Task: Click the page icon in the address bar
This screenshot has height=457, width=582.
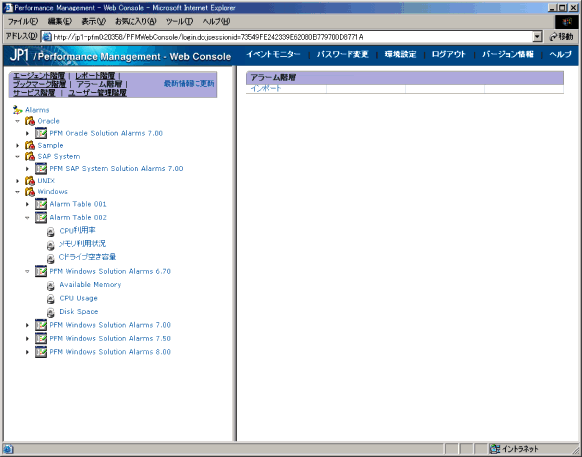Action: (47, 37)
